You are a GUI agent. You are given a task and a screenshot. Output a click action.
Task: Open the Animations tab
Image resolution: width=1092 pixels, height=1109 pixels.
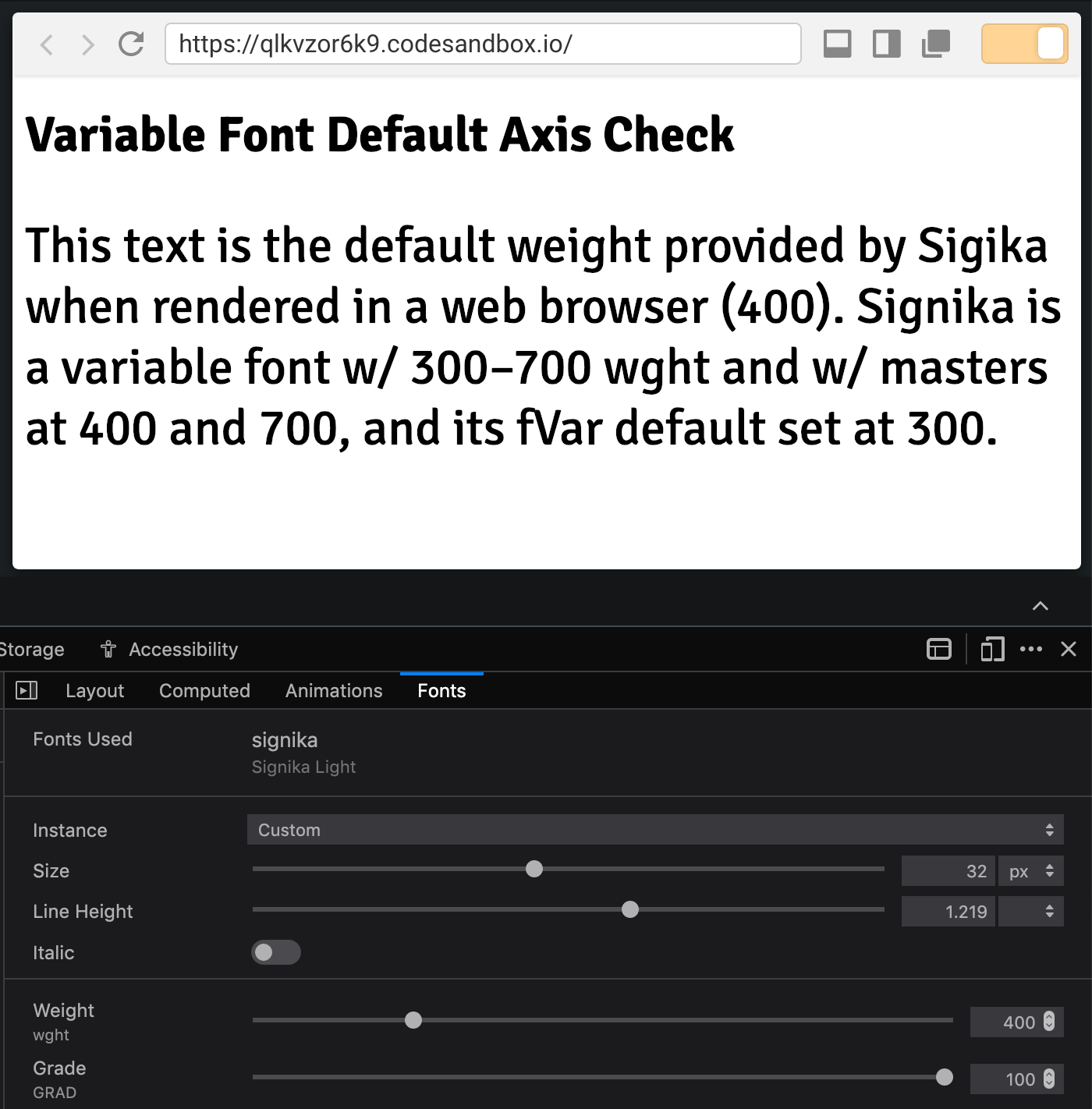[x=333, y=690]
